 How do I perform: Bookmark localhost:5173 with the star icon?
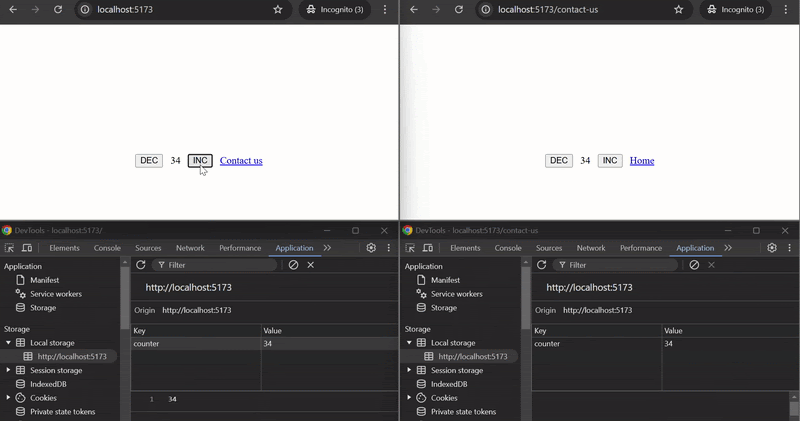tap(278, 9)
